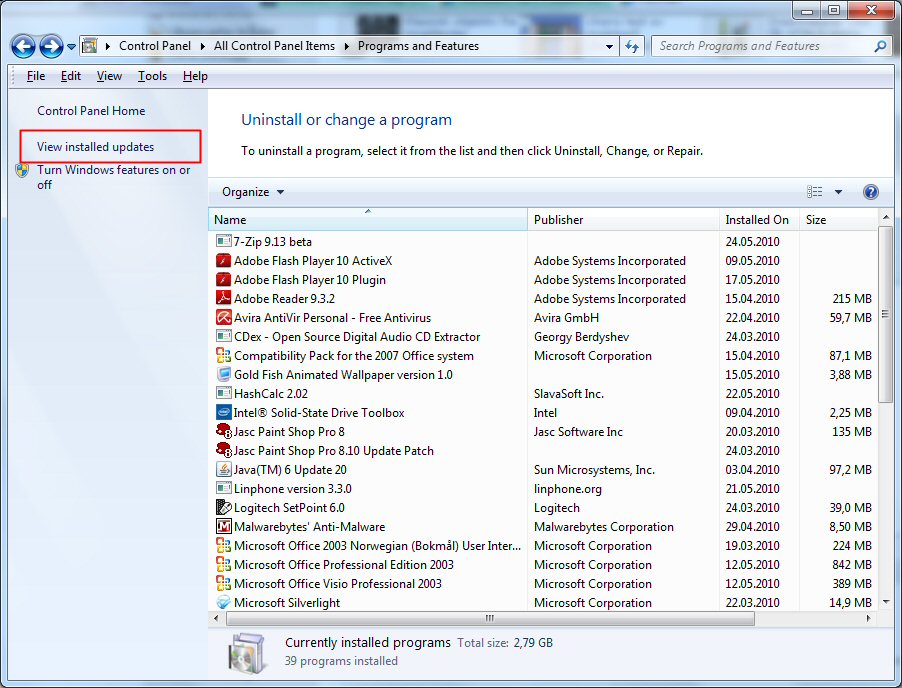Click size cell '842 MB'
The image size is (902, 688).
[x=852, y=564]
